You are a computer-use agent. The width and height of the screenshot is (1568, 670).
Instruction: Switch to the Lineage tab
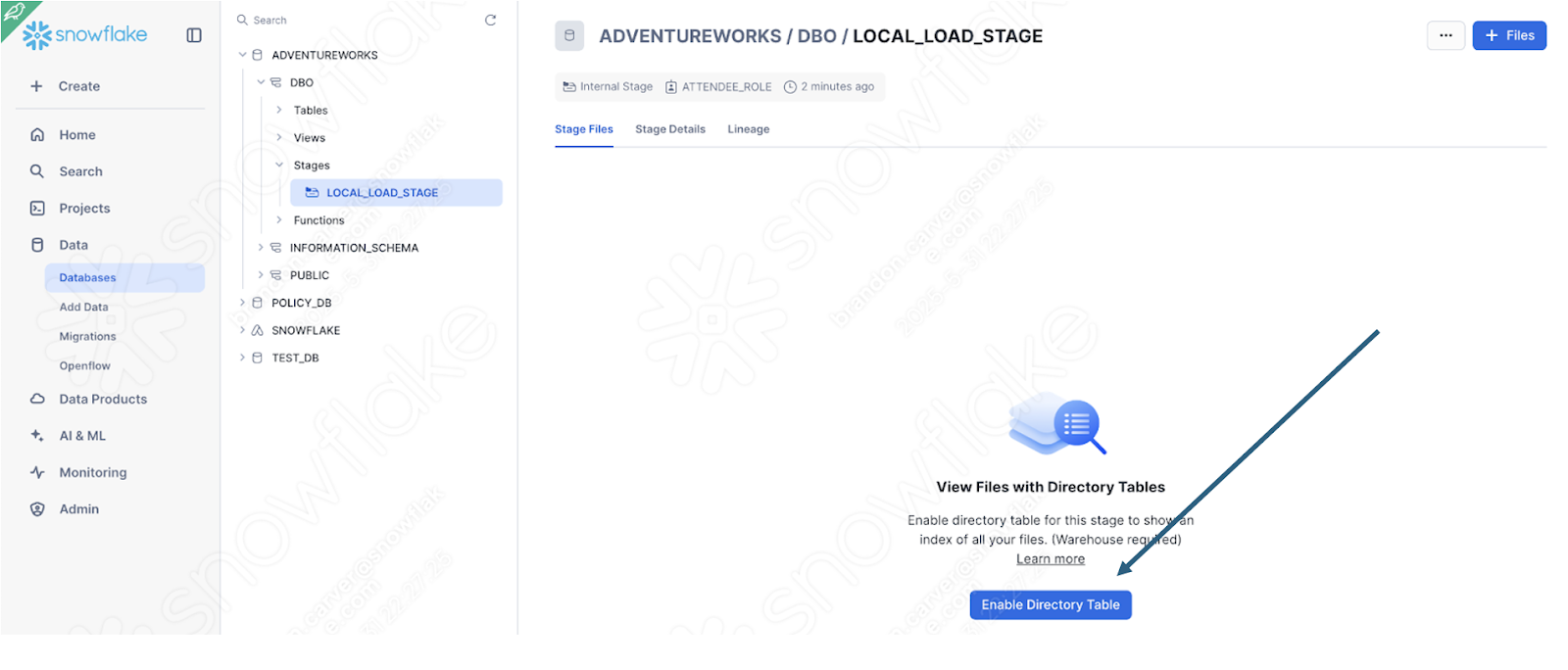pyautogui.click(x=749, y=129)
